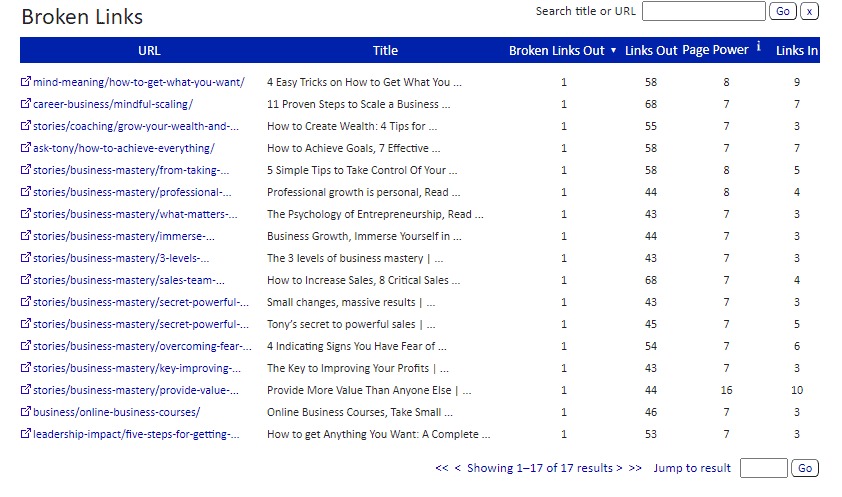Click the Page Power info icon
This screenshot has height=497, width=842.
coord(759,47)
